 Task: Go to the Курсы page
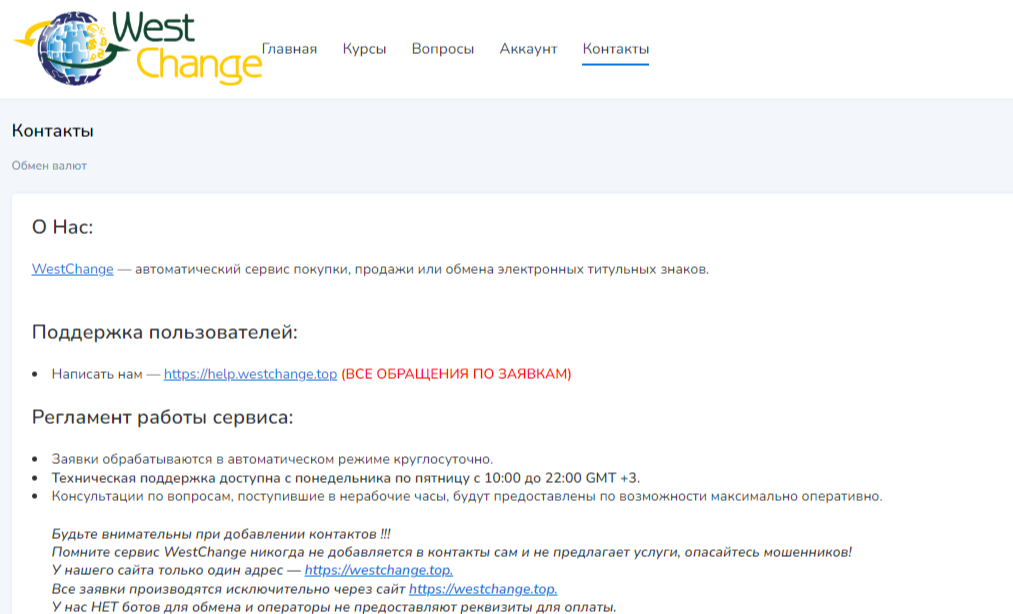[364, 49]
